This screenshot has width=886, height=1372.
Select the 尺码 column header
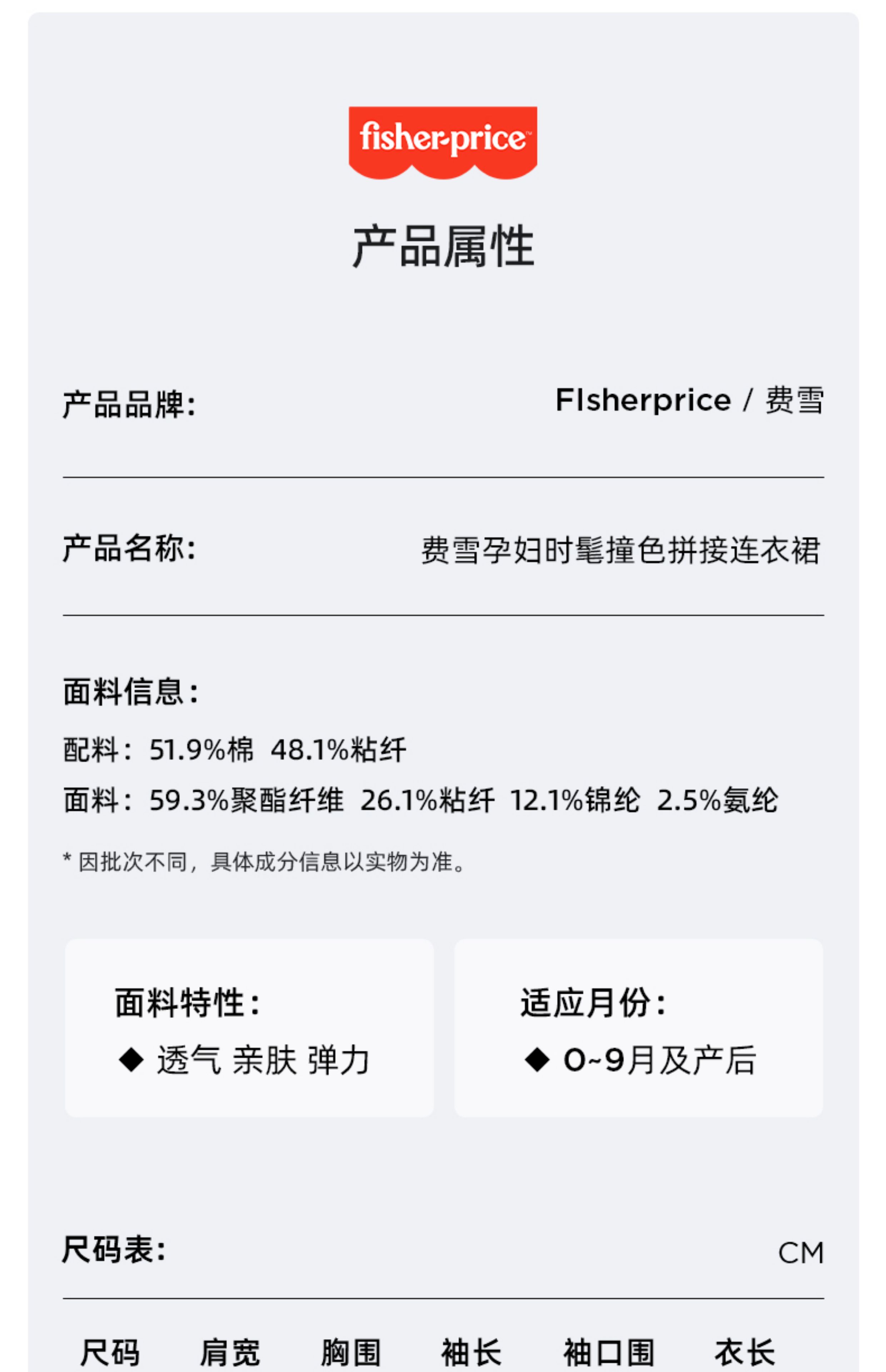point(110,1352)
